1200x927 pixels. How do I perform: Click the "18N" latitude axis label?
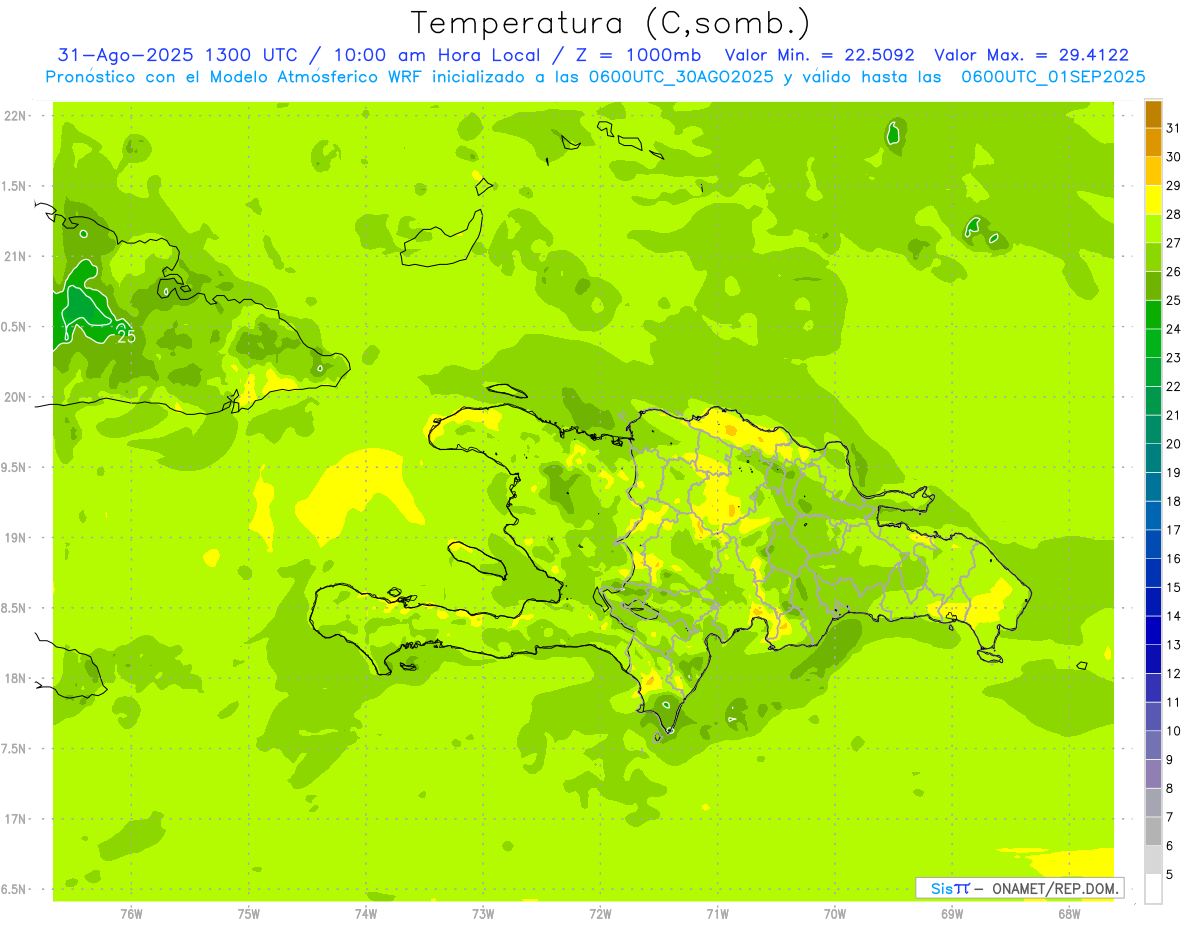coord(15,678)
